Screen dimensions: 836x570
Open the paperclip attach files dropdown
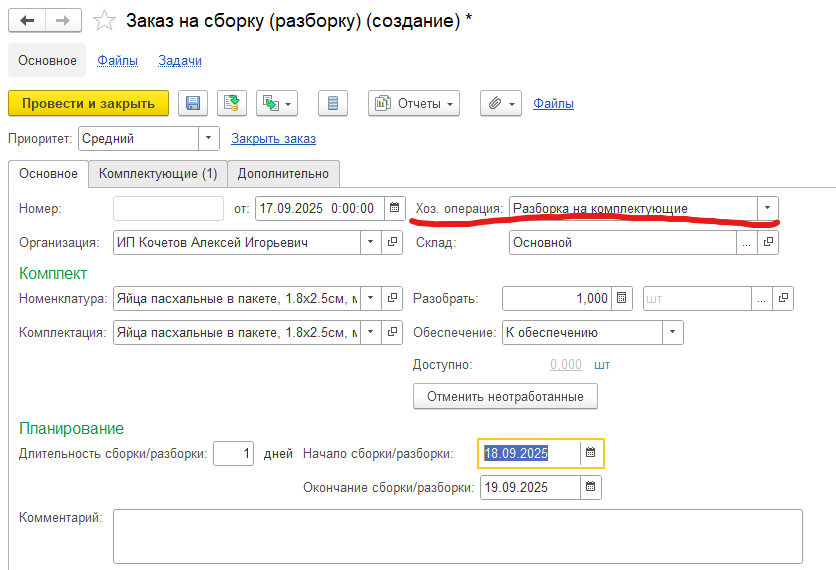tap(501, 103)
